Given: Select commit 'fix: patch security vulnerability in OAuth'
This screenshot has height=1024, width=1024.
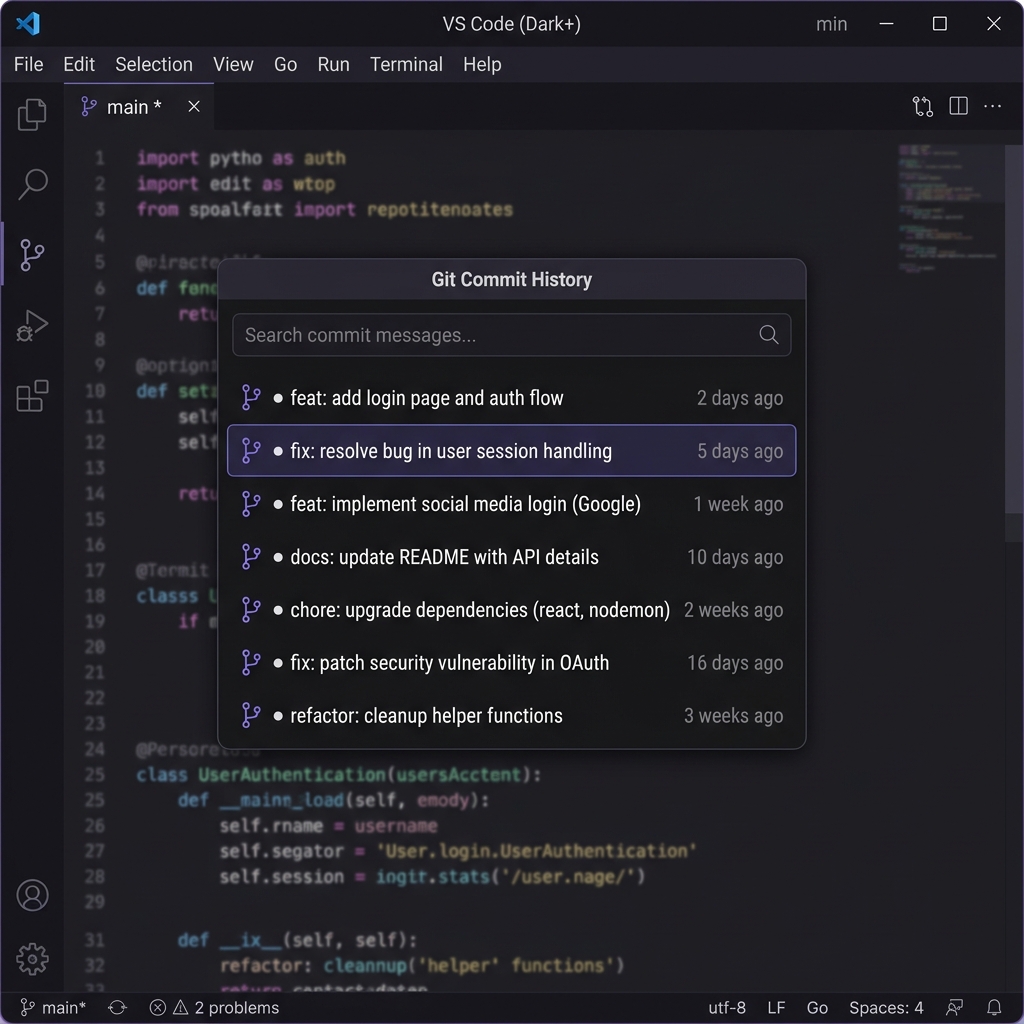Looking at the screenshot, I should click(511, 662).
